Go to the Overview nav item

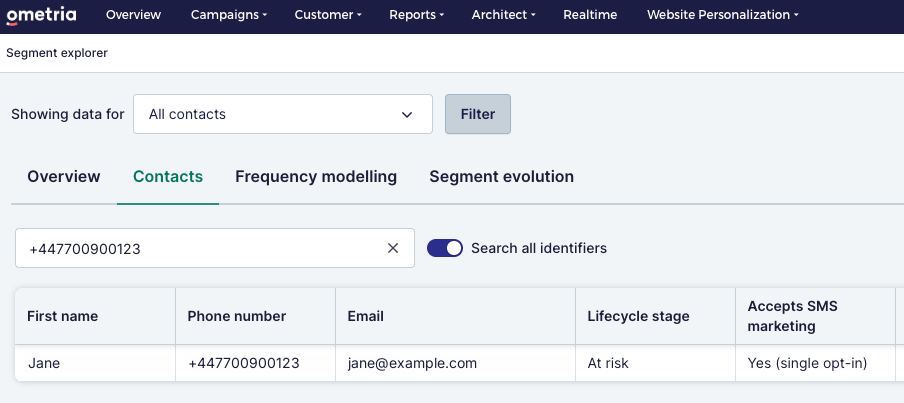[x=134, y=15]
